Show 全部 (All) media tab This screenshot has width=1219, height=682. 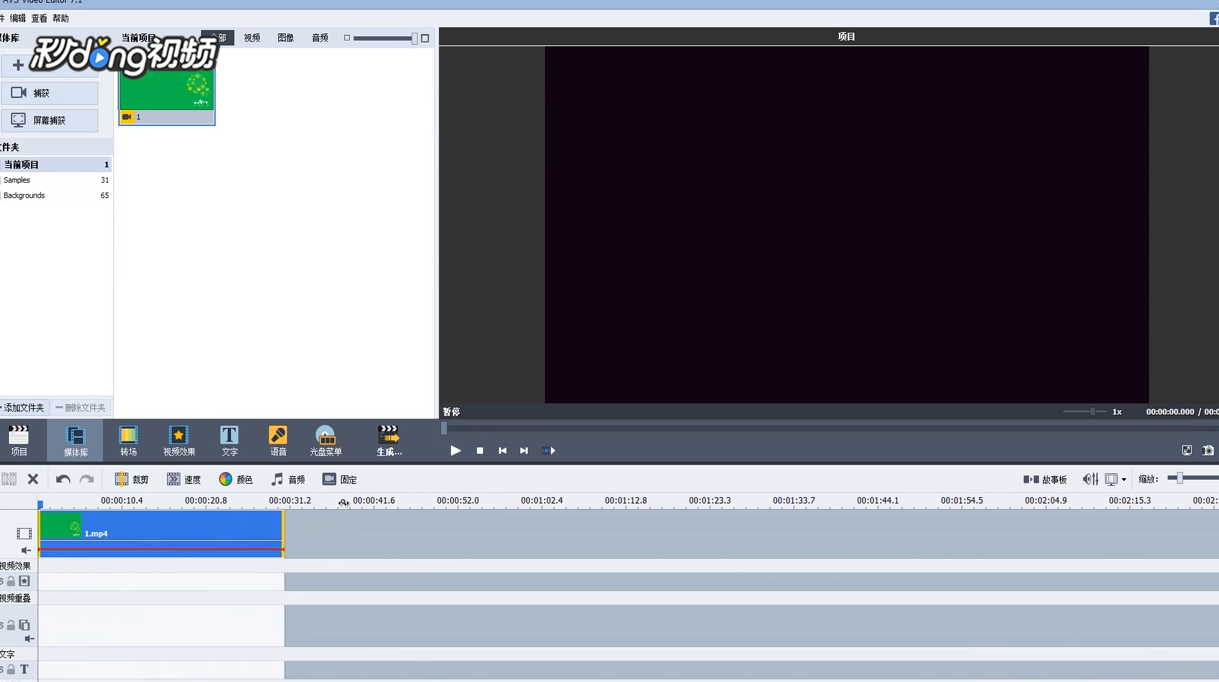tap(218, 38)
